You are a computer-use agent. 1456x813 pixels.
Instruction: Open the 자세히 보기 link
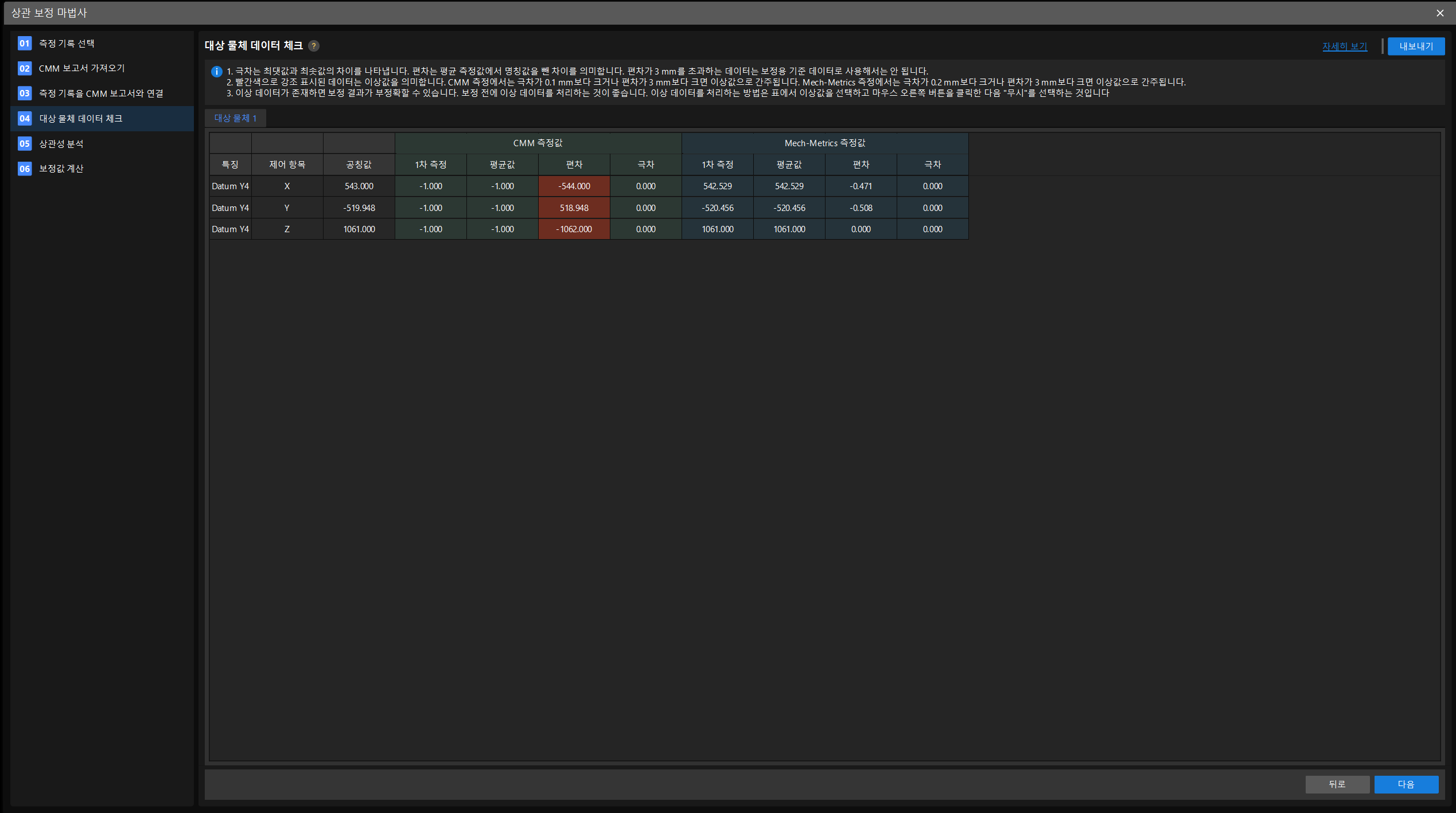(1345, 46)
